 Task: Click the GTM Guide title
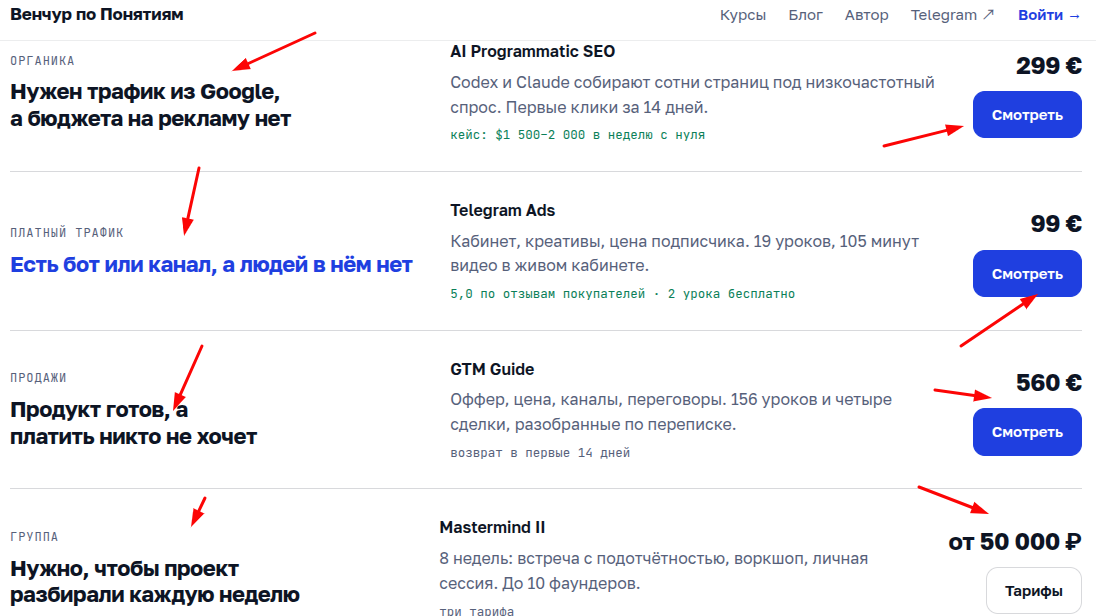pos(492,369)
